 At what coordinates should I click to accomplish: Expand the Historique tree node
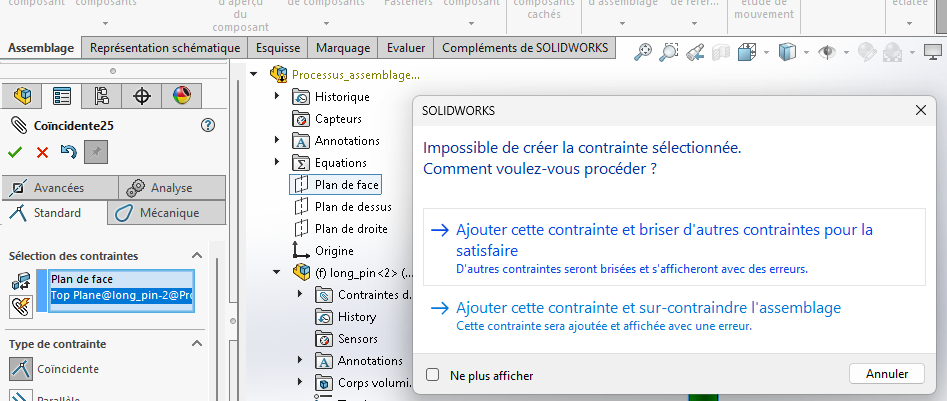coord(277,97)
